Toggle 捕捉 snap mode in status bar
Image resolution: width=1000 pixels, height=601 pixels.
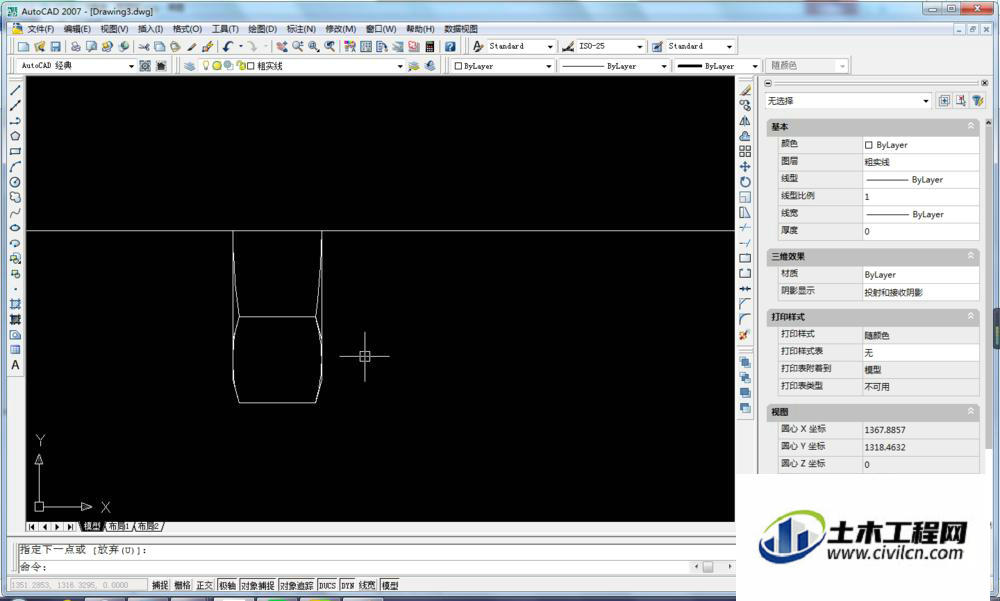(160, 585)
